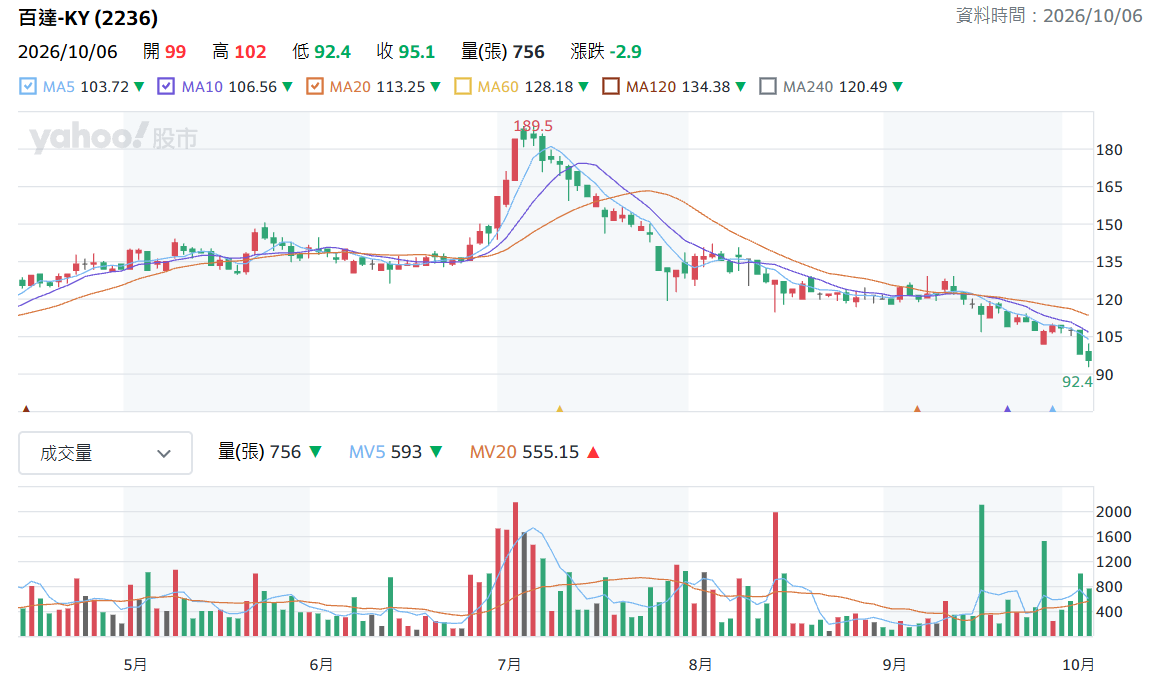Disable the MA20 checkbox
This screenshot has width=1157, height=677.
click(x=315, y=86)
